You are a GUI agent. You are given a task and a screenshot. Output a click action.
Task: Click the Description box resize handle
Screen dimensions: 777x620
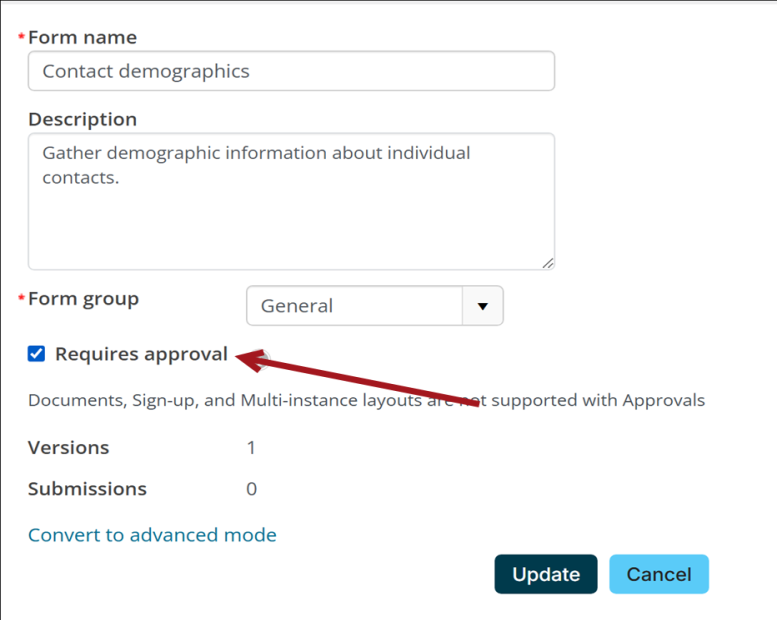point(547,263)
